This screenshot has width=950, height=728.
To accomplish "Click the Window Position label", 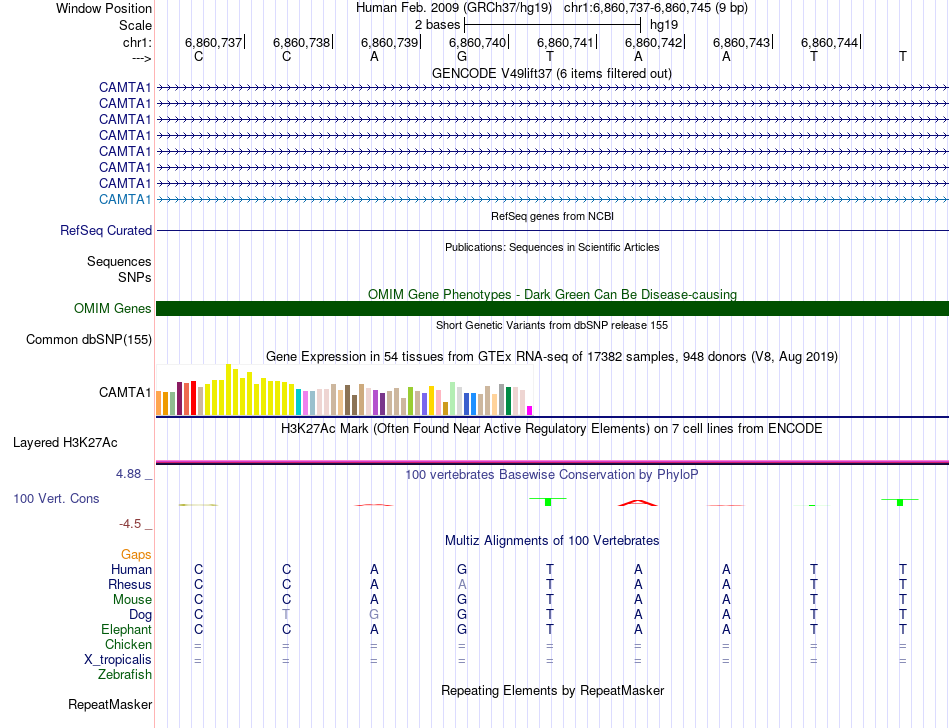I will coord(104,8).
